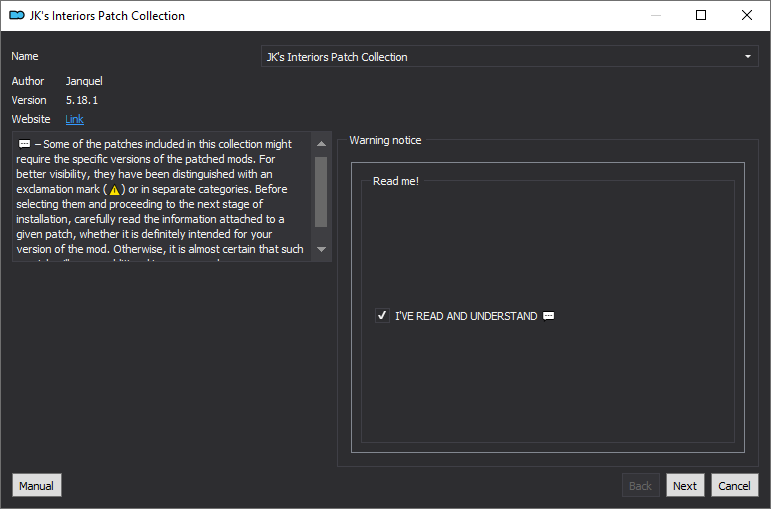Click the Read me! group label
The width and height of the screenshot is (771, 509).
pos(396,181)
